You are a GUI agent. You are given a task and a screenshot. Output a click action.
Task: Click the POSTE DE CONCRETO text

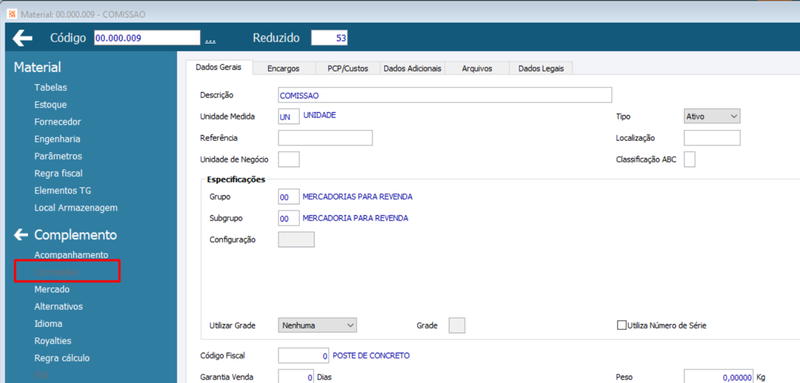371,355
